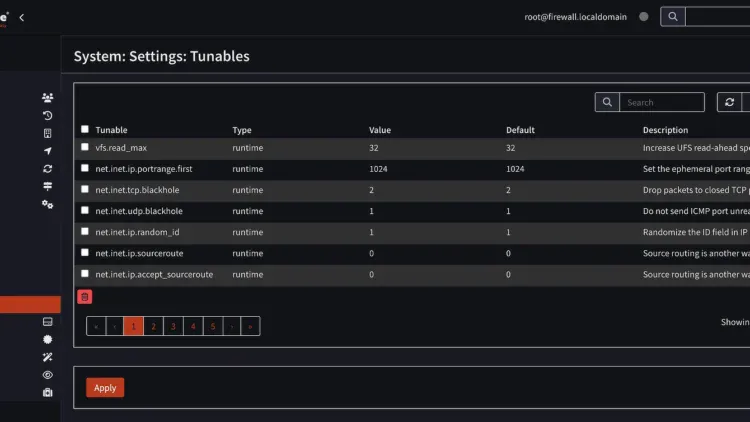The height and width of the screenshot is (422, 750).
Task: Click the grey status dot beside root@firewall.localdomain
Action: [644, 17]
